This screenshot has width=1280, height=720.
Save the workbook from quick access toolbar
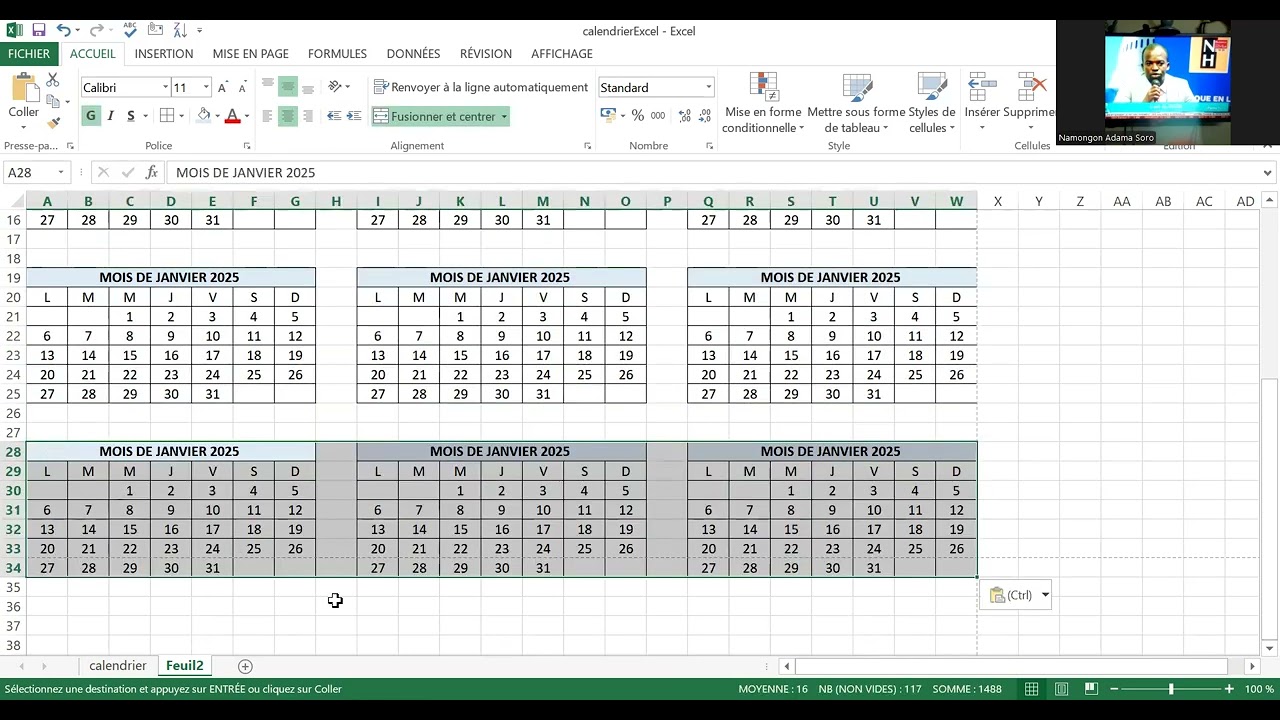(38, 31)
